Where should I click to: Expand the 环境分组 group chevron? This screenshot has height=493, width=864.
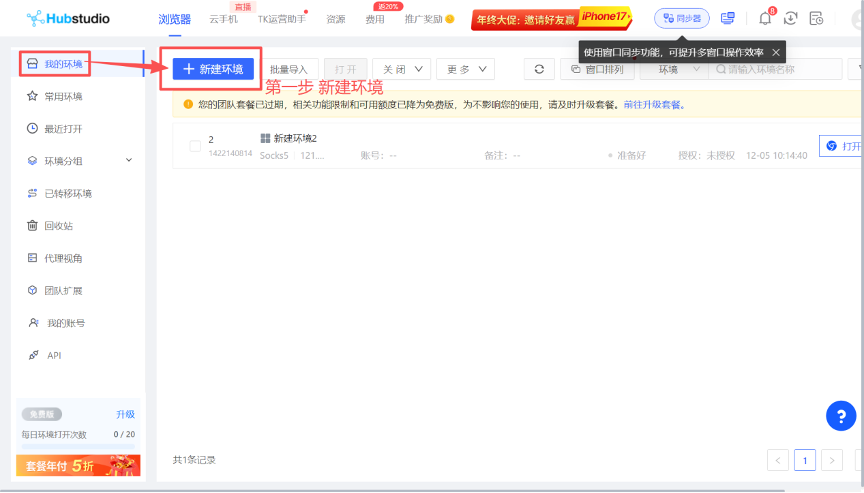point(129,161)
